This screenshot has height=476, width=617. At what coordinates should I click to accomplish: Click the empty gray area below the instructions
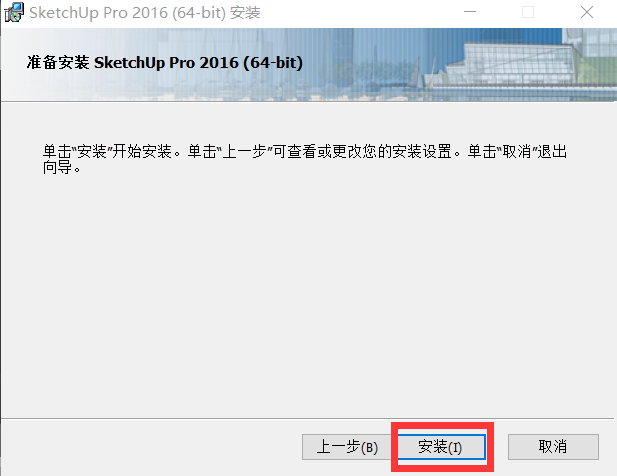[307, 295]
